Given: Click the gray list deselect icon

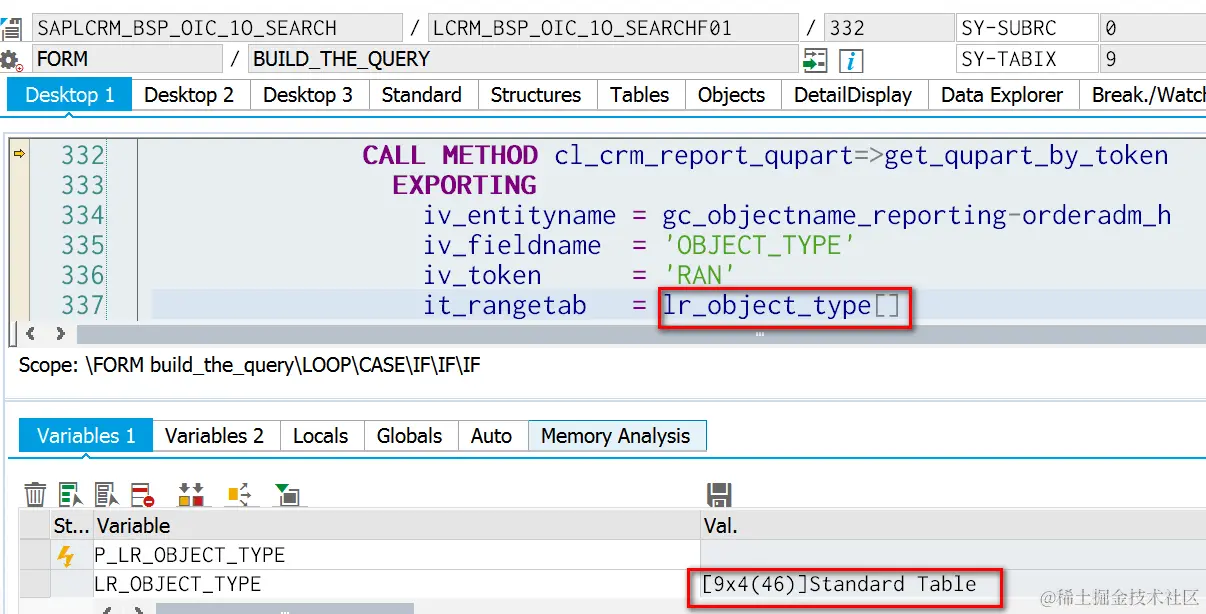Looking at the screenshot, I should pos(106,494).
